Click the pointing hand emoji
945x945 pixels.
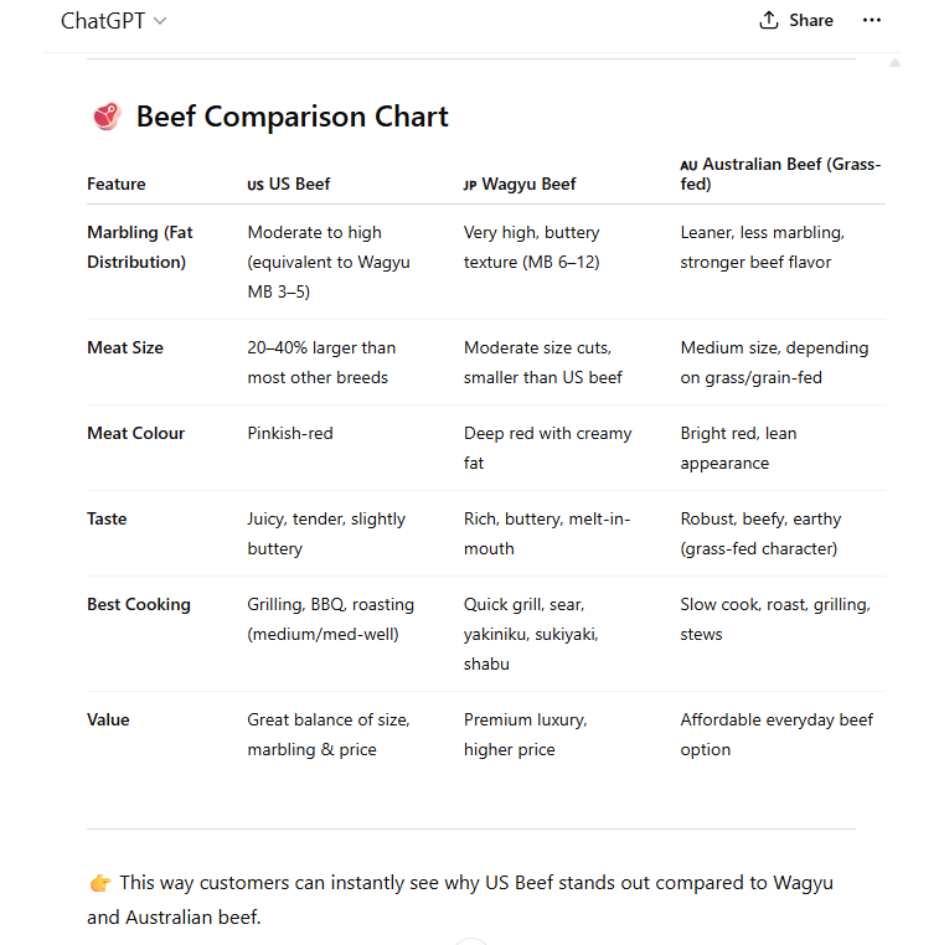(100, 884)
